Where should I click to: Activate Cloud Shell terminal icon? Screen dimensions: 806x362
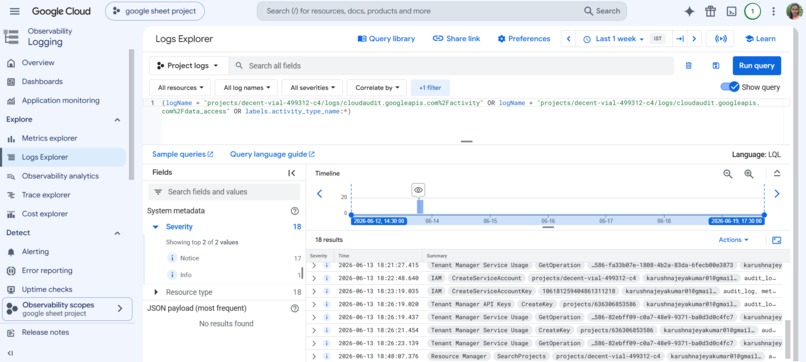pos(731,11)
